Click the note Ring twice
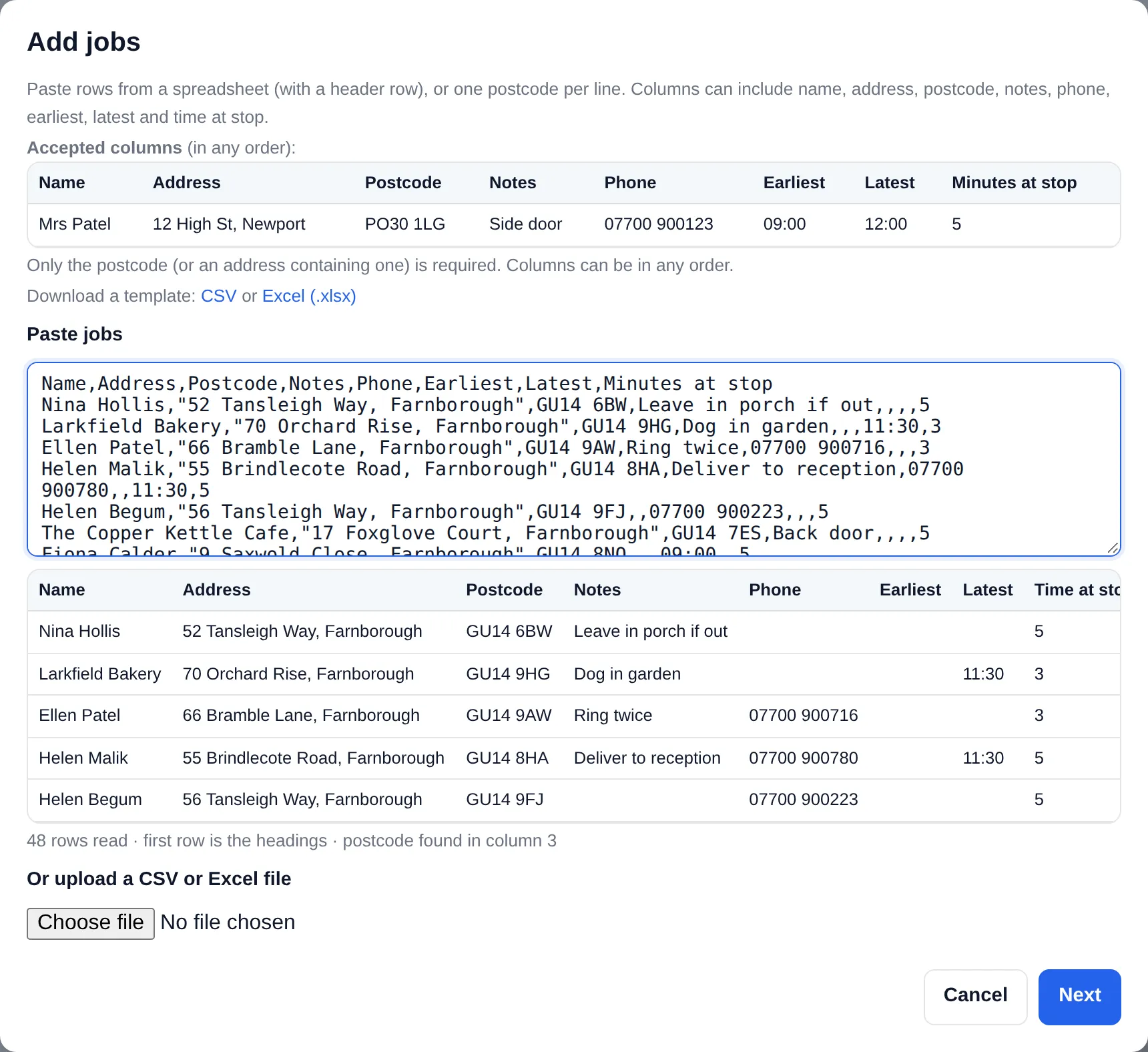Viewport: 1148px width, 1052px height. click(613, 716)
